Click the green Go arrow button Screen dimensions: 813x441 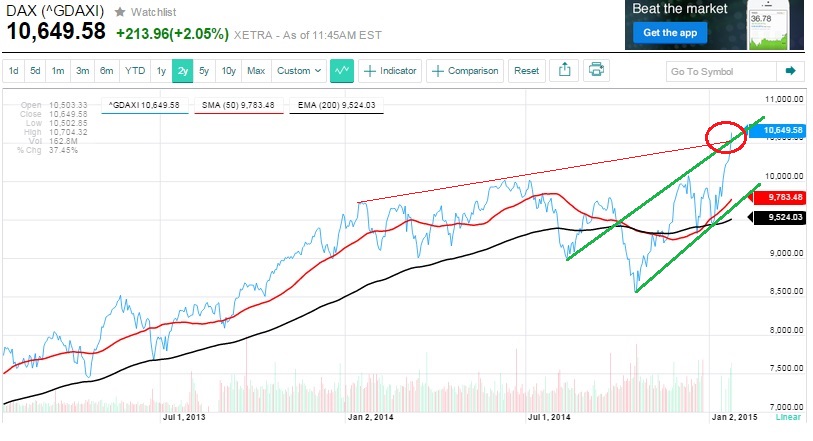[x=791, y=71]
